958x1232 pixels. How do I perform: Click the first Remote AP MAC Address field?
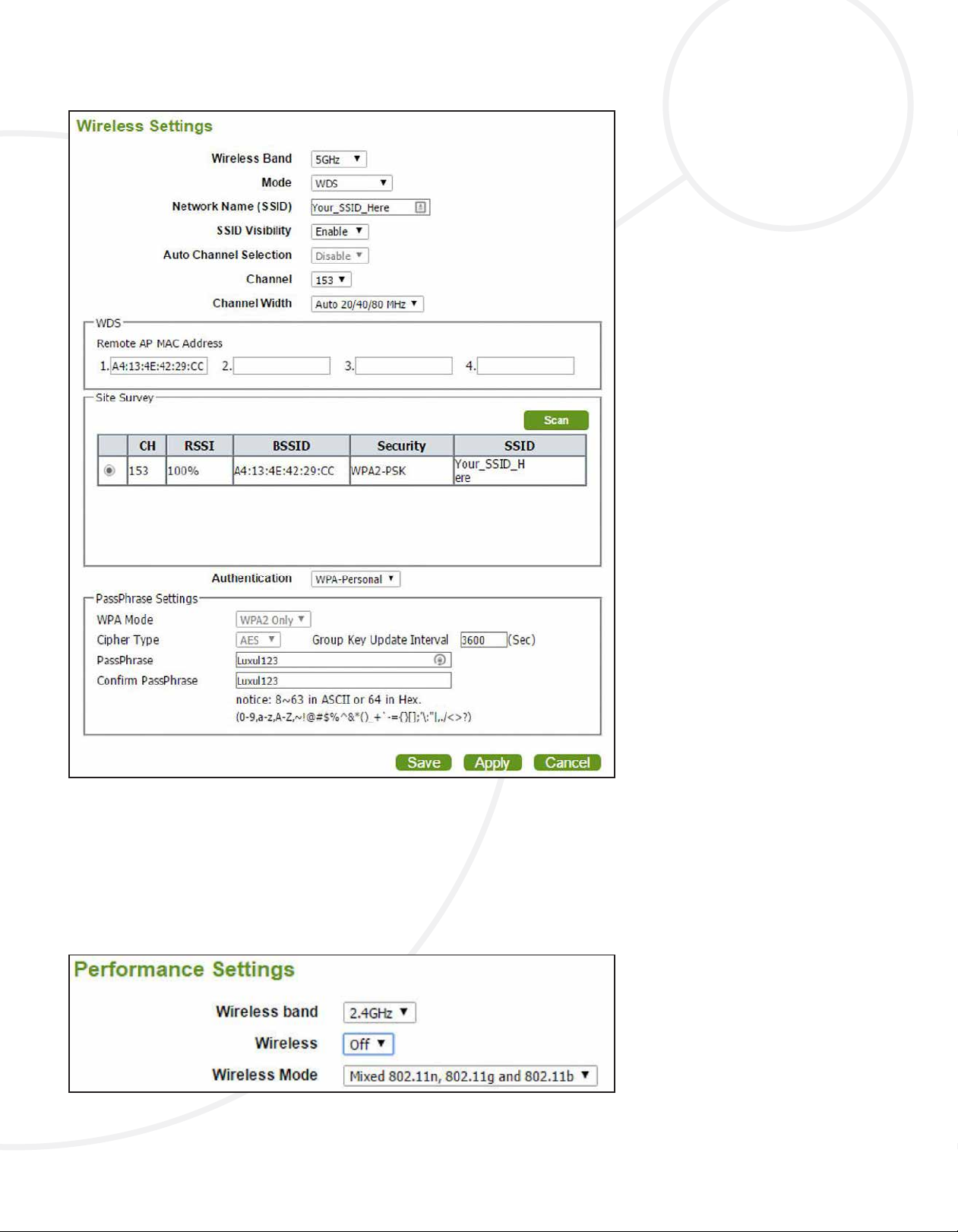pyautogui.click(x=159, y=366)
